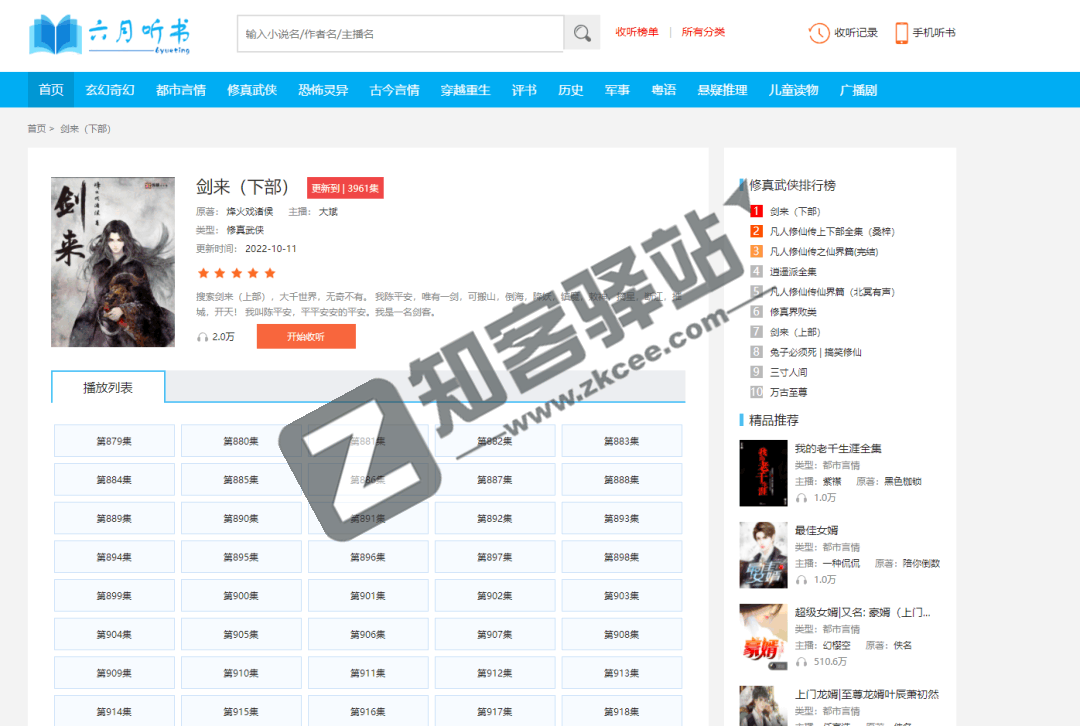Open the 豪婿 cover thumbnail
The image size is (1080, 726).
click(x=763, y=636)
